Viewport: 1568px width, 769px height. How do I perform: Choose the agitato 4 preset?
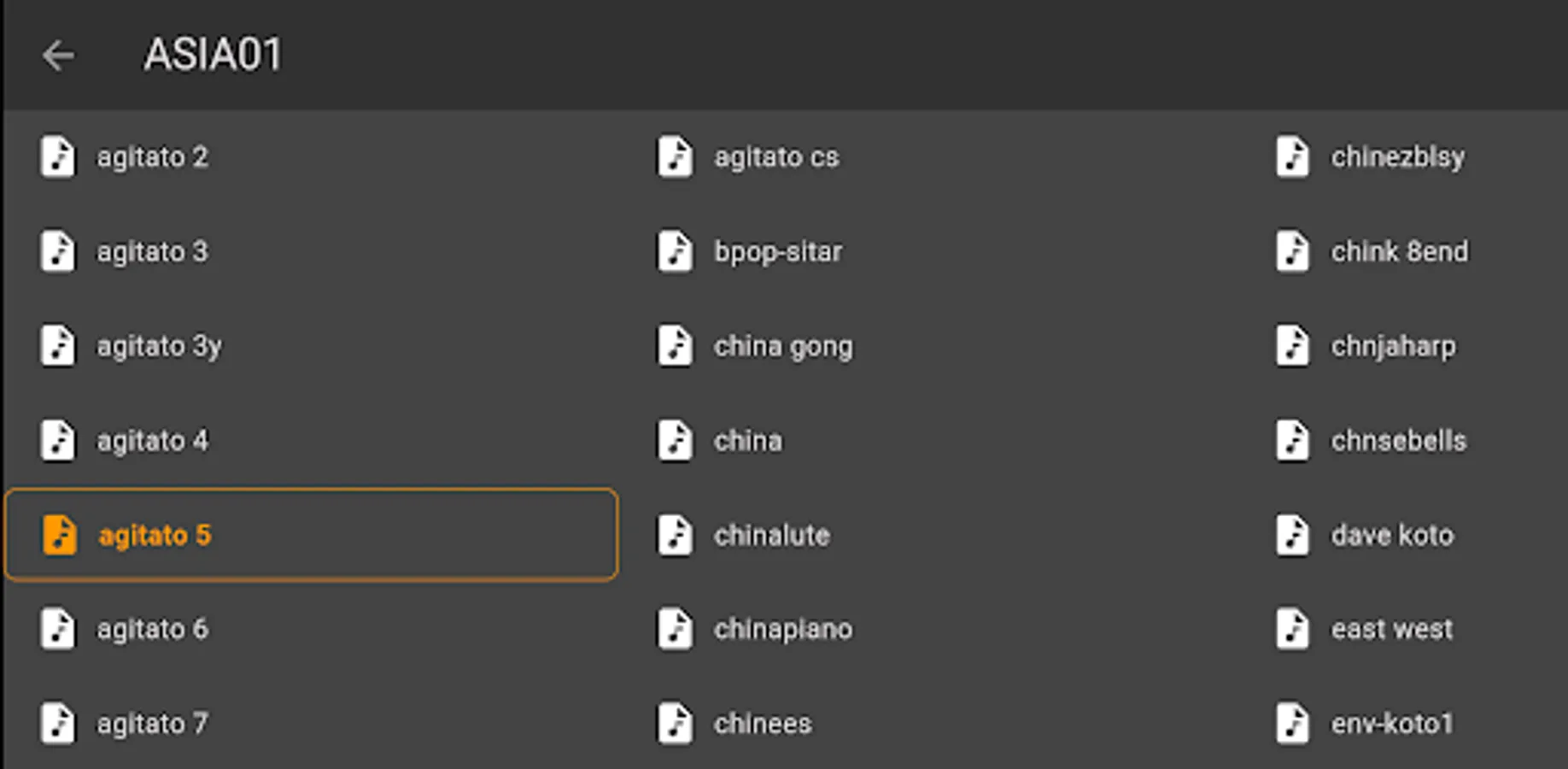(x=152, y=441)
